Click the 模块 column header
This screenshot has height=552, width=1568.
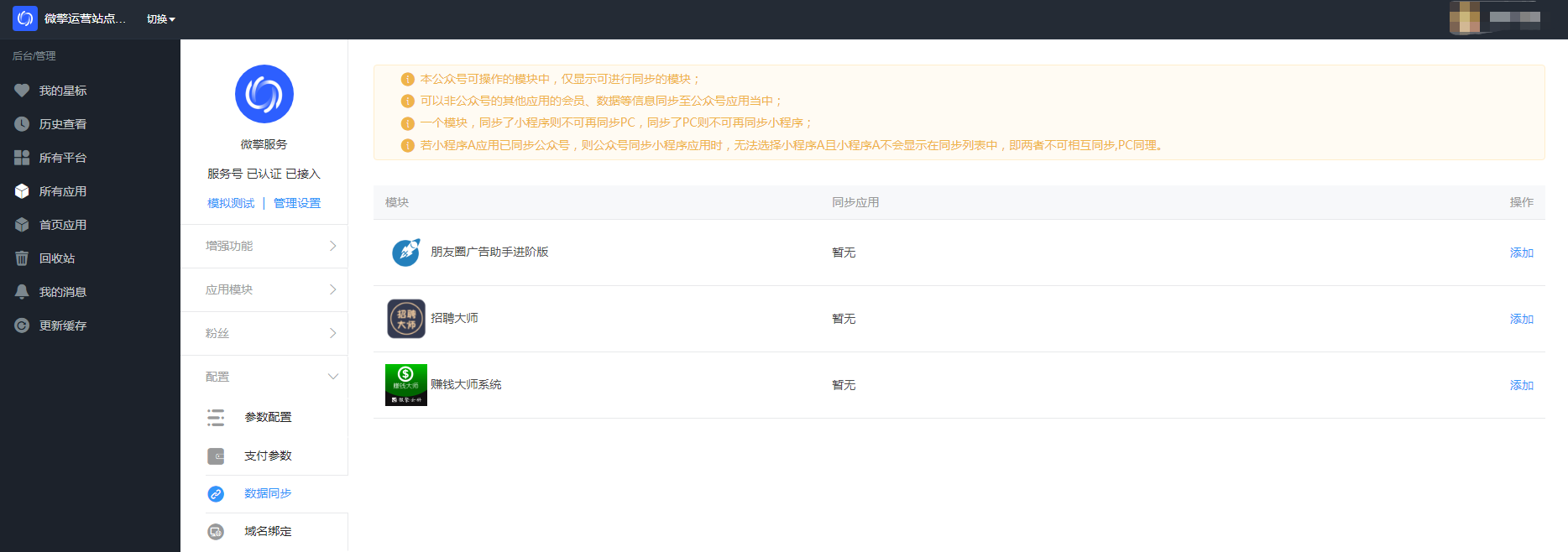(397, 202)
